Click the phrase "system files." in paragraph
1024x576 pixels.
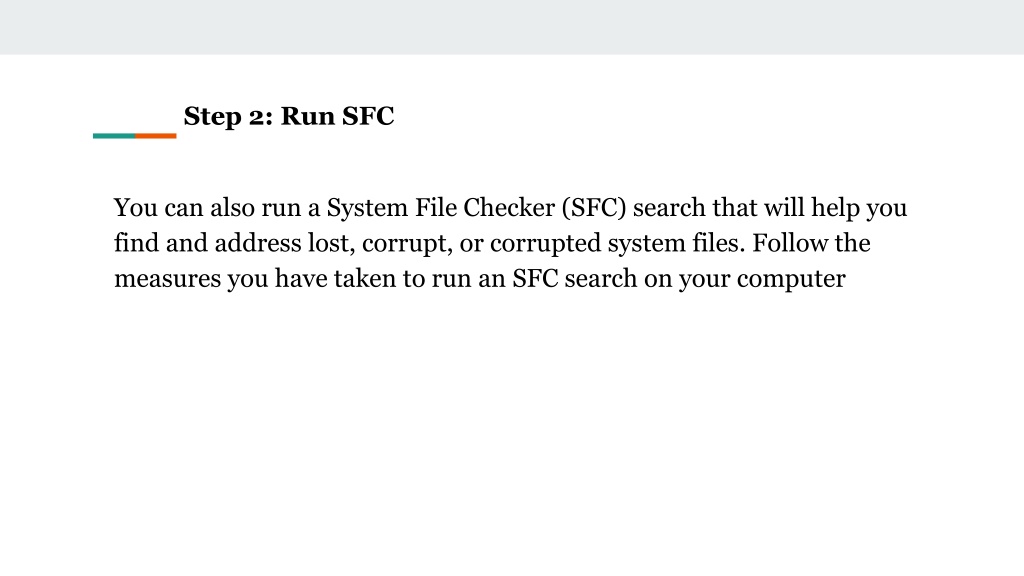[x=677, y=244]
